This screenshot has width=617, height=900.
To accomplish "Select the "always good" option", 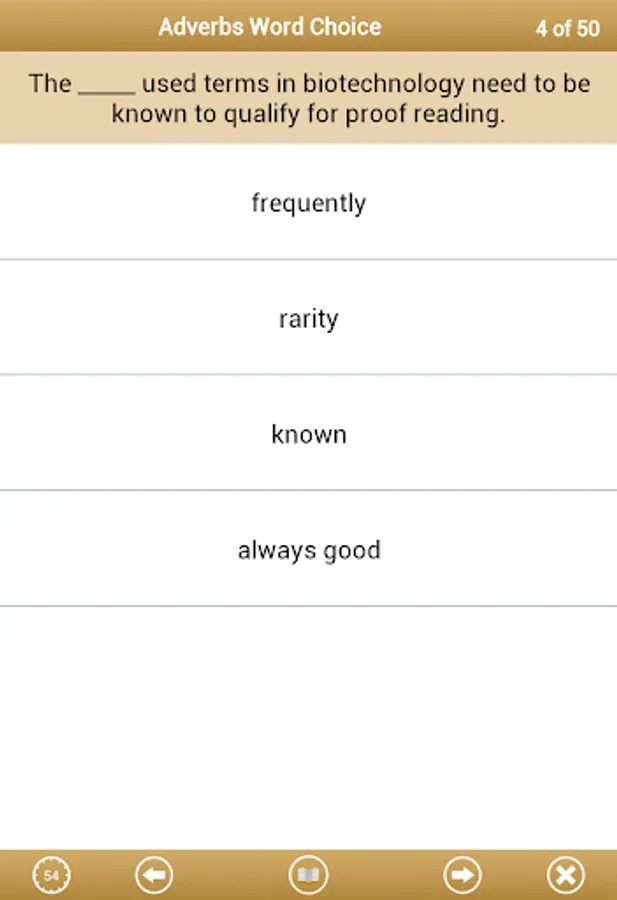I will [308, 550].
